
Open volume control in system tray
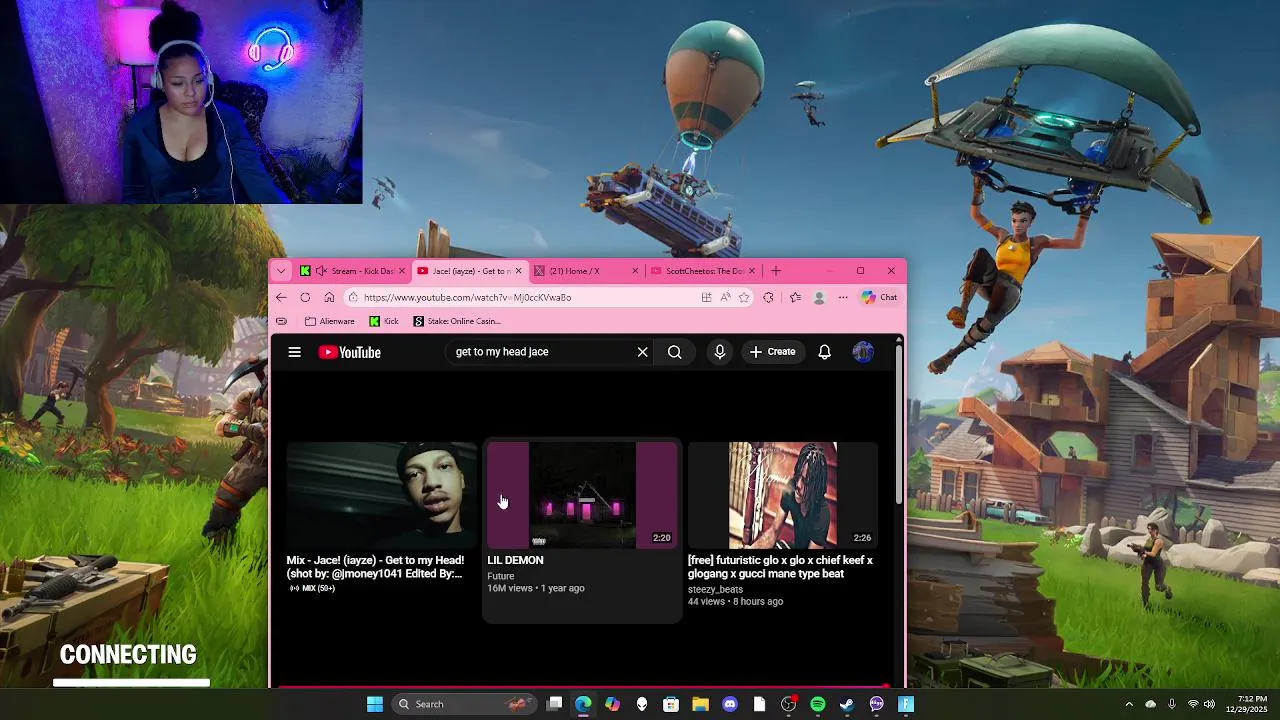coord(1209,704)
